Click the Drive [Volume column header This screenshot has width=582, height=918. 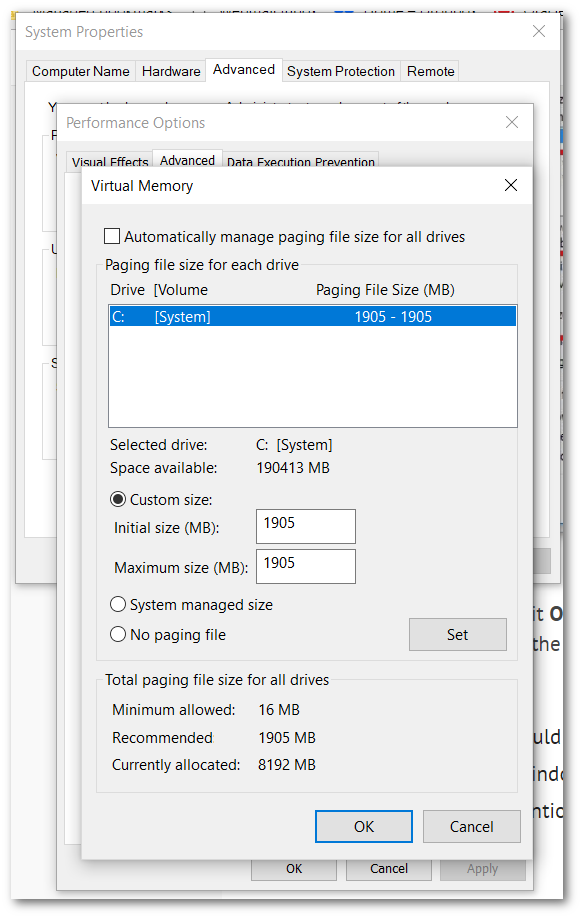[x=159, y=290]
